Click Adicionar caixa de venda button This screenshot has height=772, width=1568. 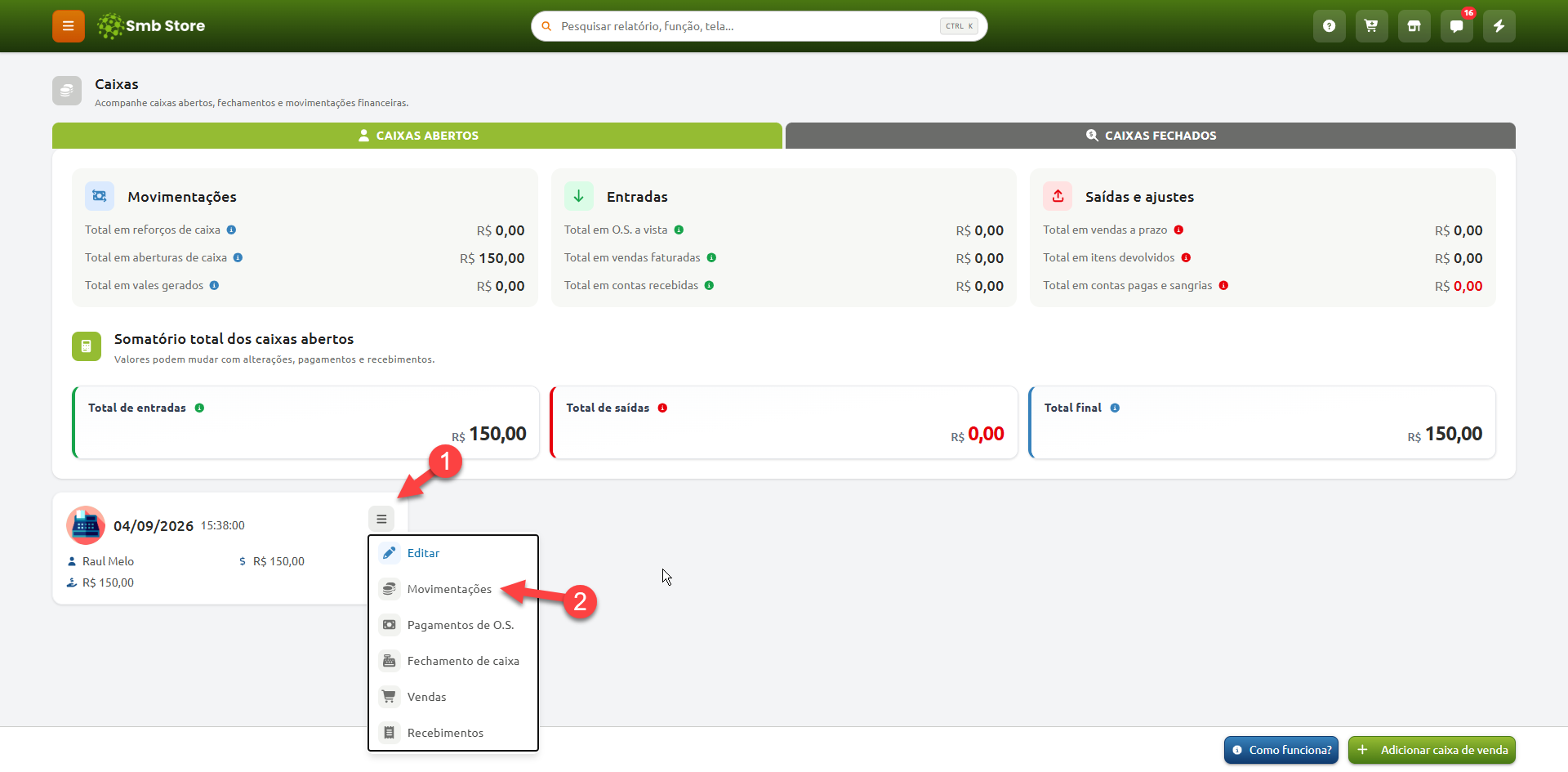coord(1432,750)
